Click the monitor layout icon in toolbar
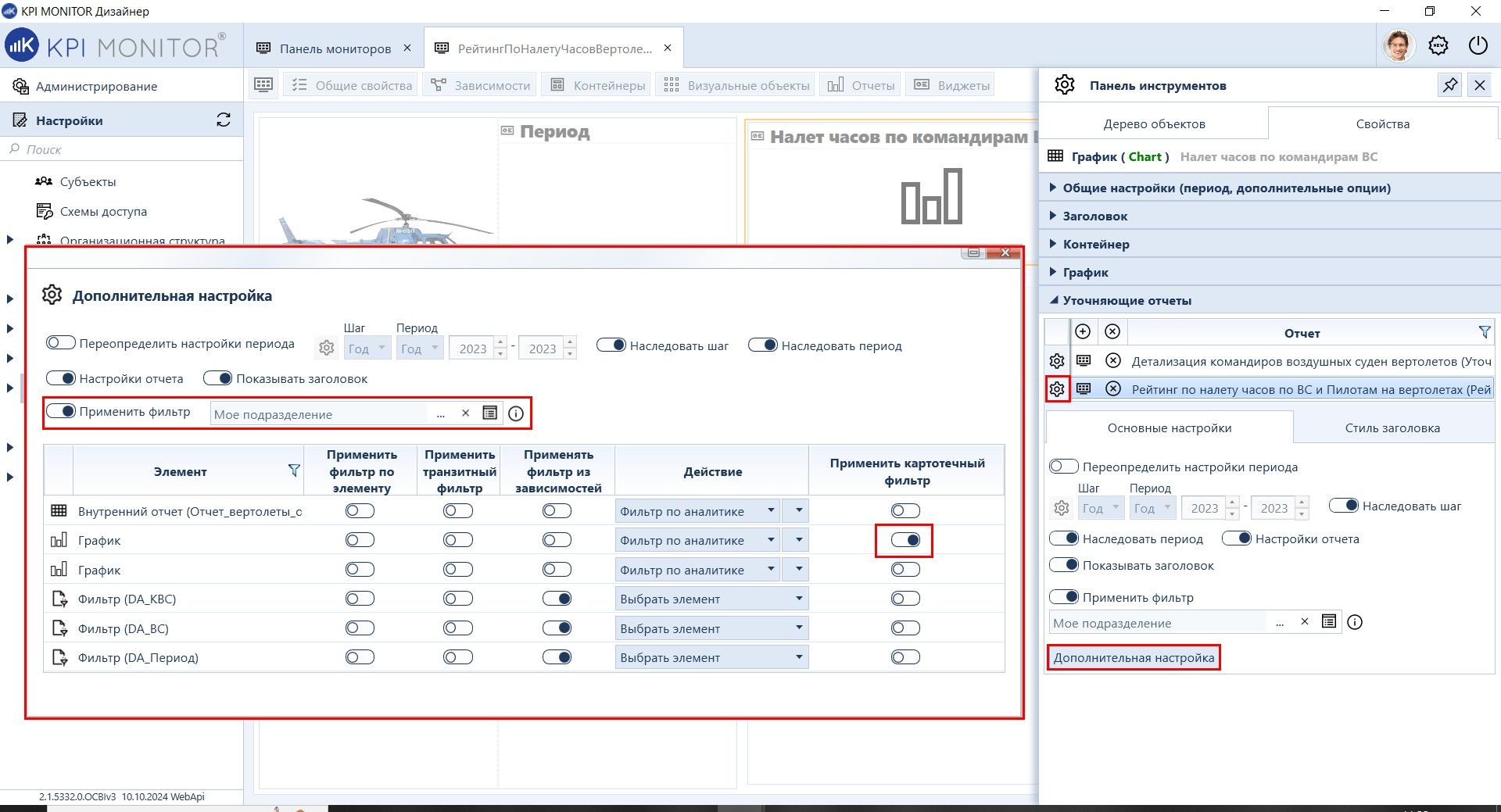Viewport: 1501px width, 812px height. pyautogui.click(x=263, y=85)
